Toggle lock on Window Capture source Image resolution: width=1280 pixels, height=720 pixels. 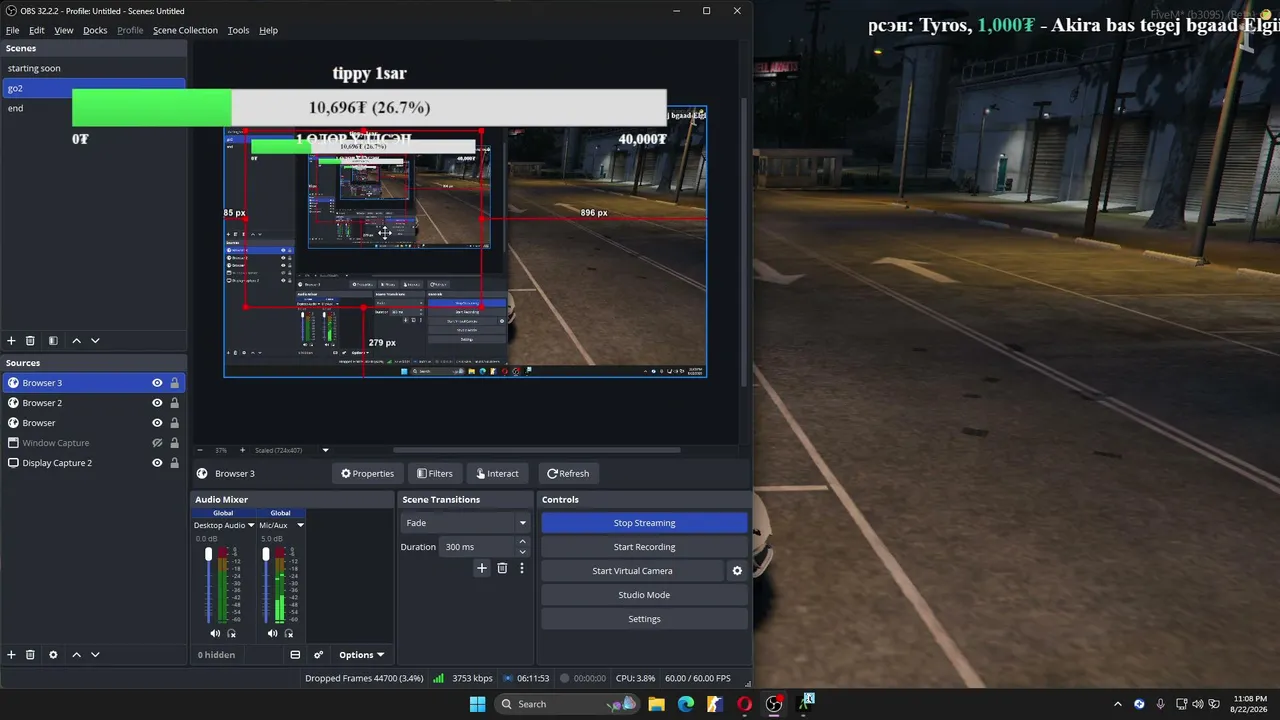pos(174,443)
